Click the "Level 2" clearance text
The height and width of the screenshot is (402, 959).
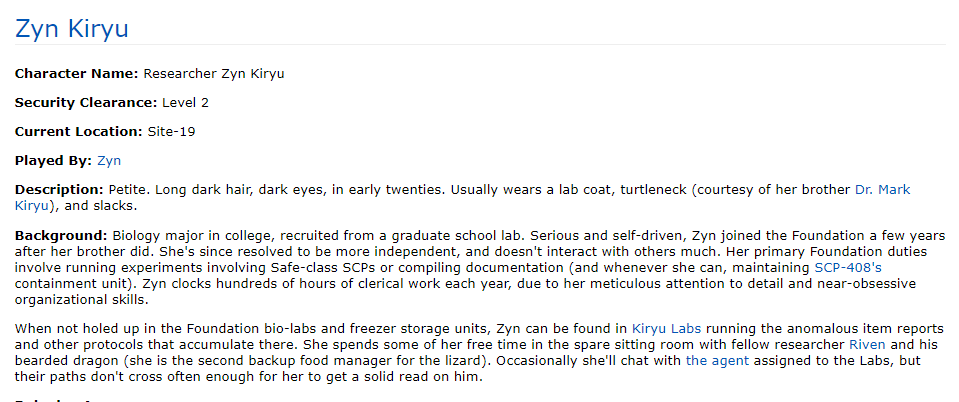[x=185, y=103]
